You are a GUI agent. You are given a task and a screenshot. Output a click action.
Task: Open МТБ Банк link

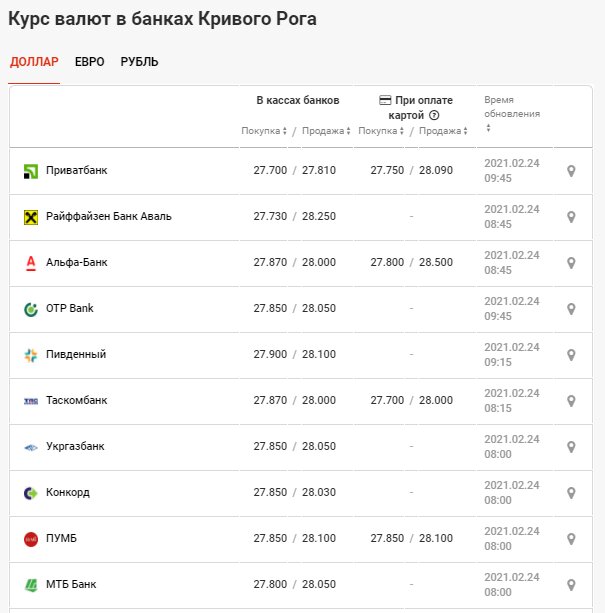coord(71,584)
